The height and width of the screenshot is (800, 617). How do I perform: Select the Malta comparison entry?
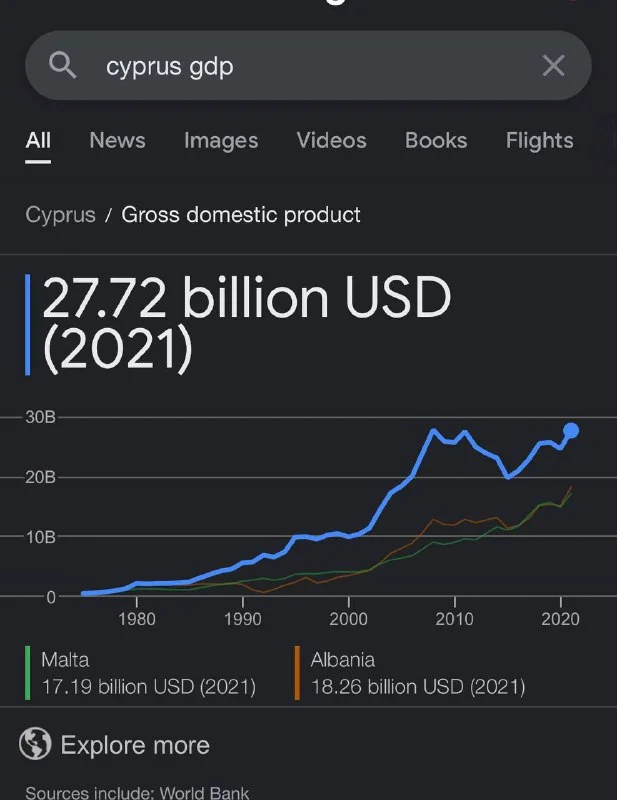coord(148,673)
